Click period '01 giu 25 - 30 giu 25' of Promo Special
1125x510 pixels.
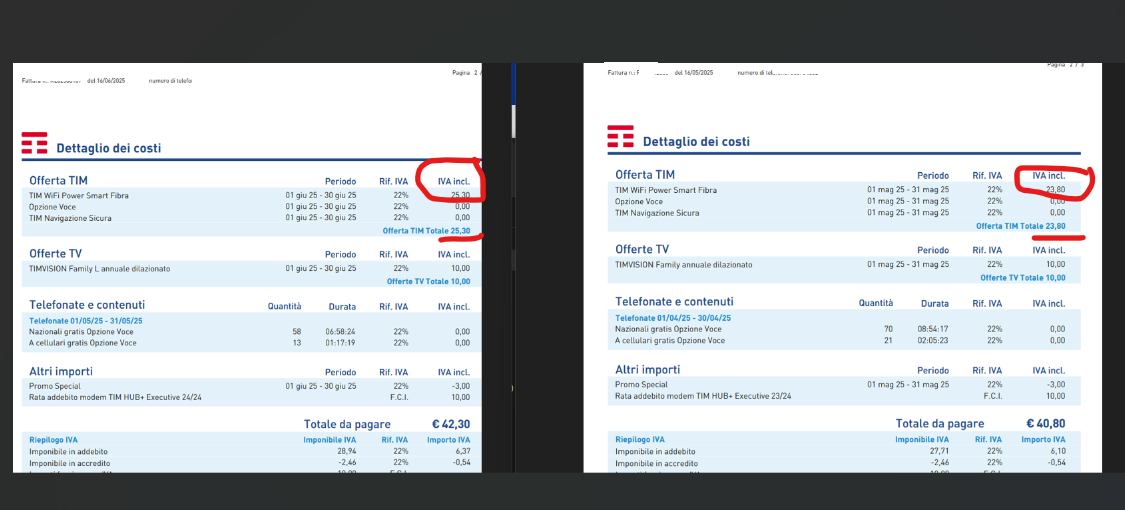[321, 386]
